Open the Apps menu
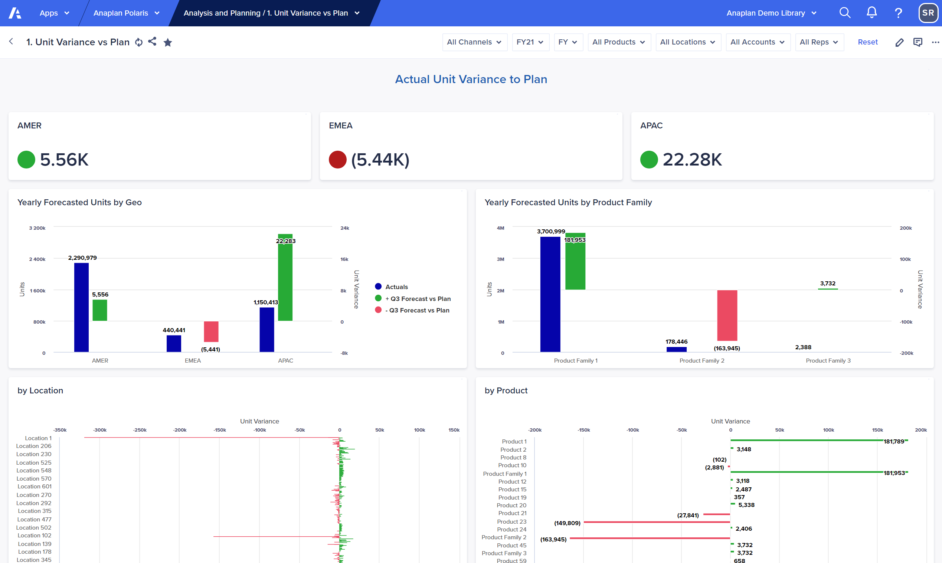The height and width of the screenshot is (563, 942). [x=54, y=13]
